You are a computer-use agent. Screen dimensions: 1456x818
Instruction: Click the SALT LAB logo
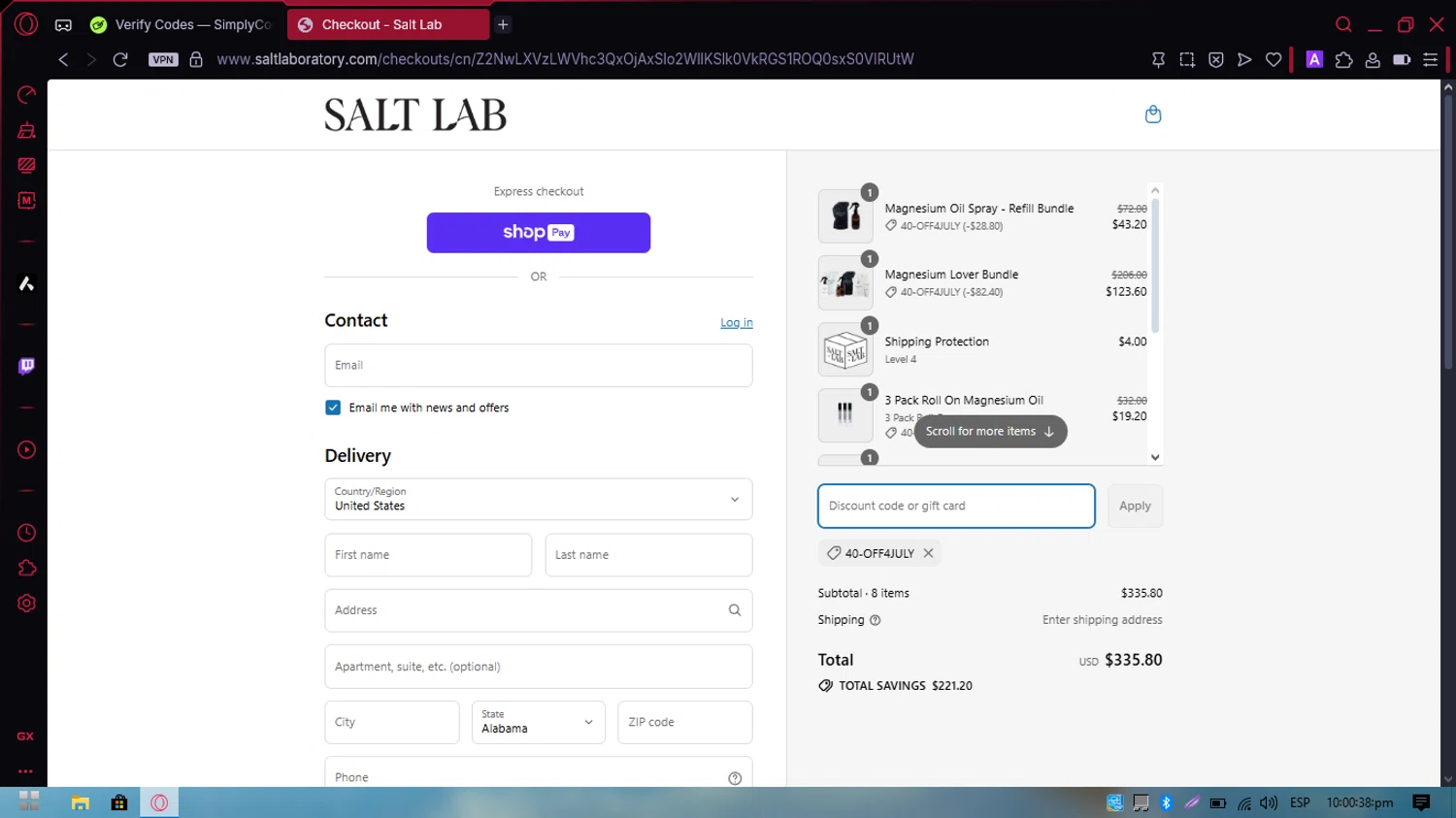tap(415, 115)
